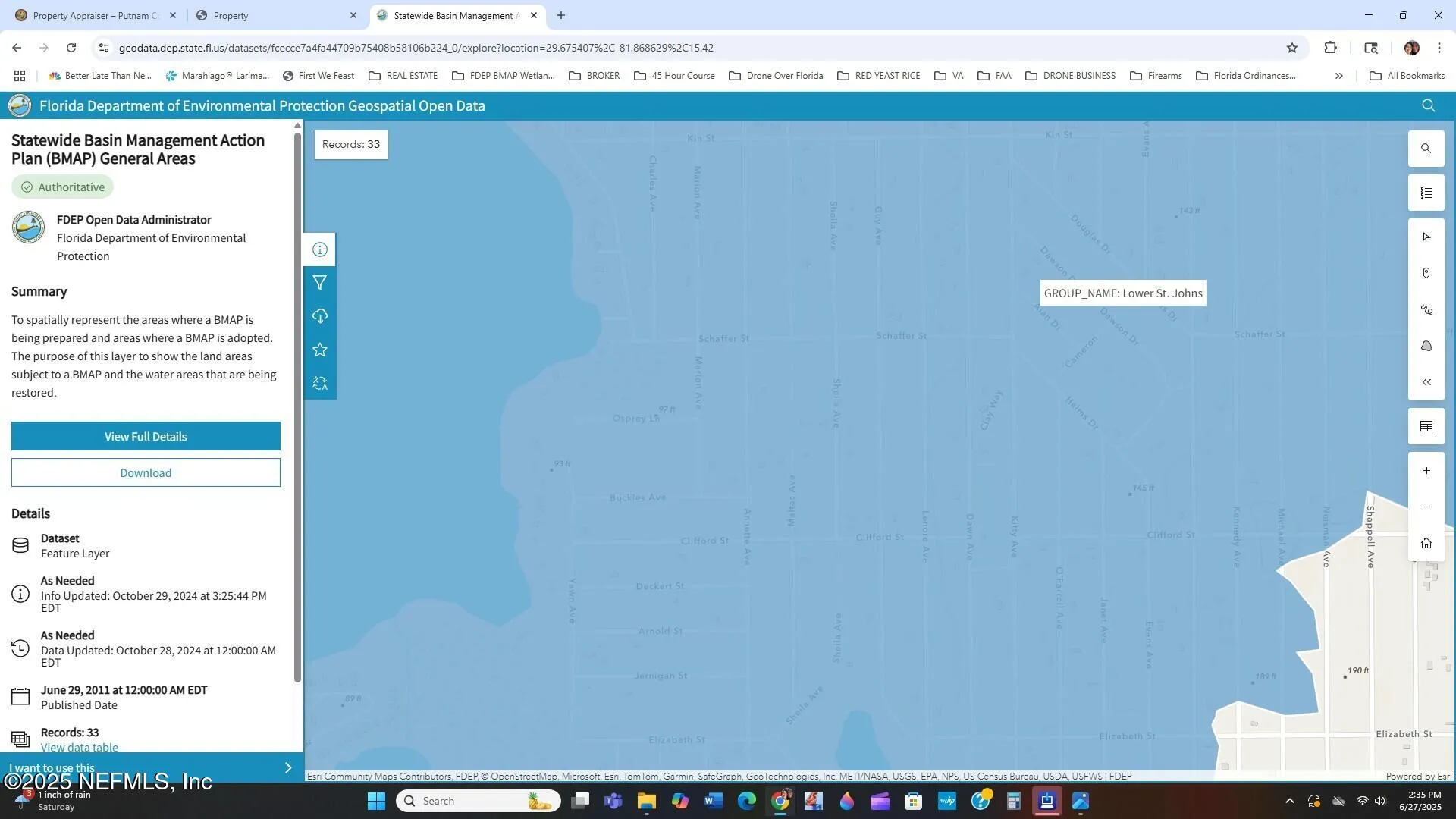Reload the current page

[71, 48]
